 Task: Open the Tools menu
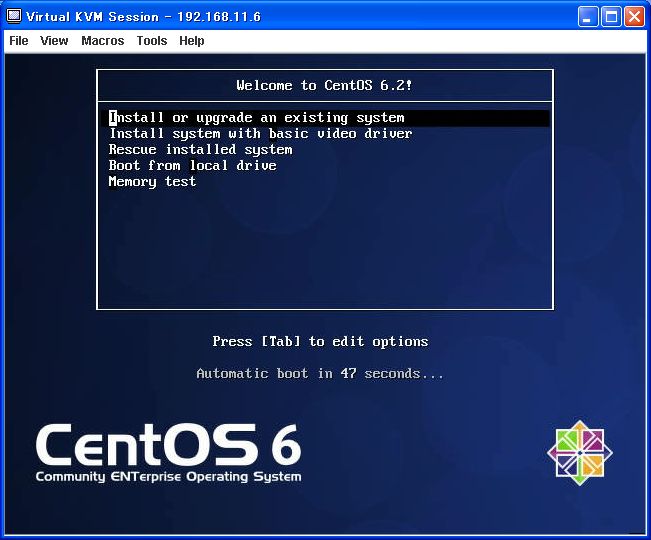coord(152,41)
